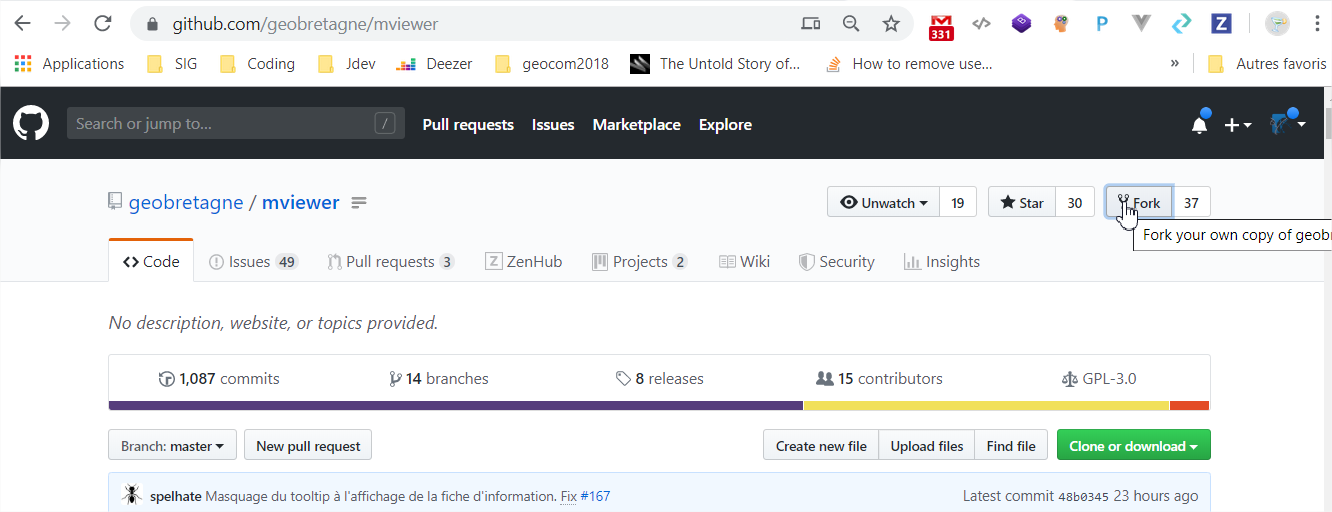Open the zoom magnifier icon in address bar
Screen dimensions: 1332x512
tap(851, 23)
